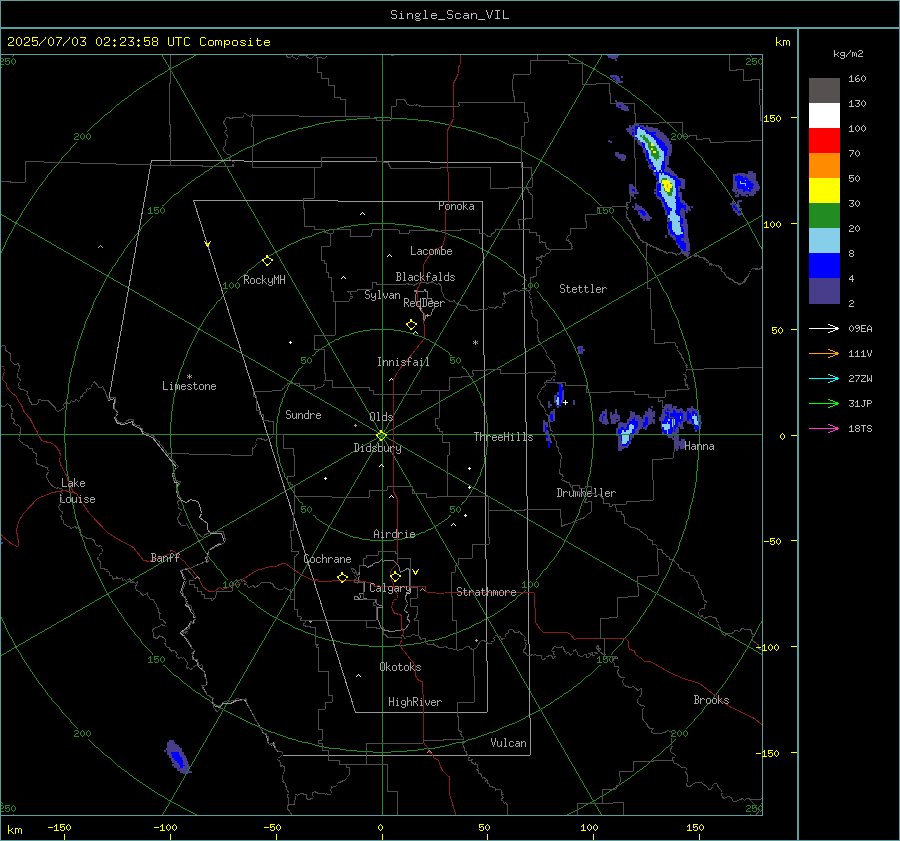
Task: Click the Okotoks town label
Action: [x=400, y=667]
